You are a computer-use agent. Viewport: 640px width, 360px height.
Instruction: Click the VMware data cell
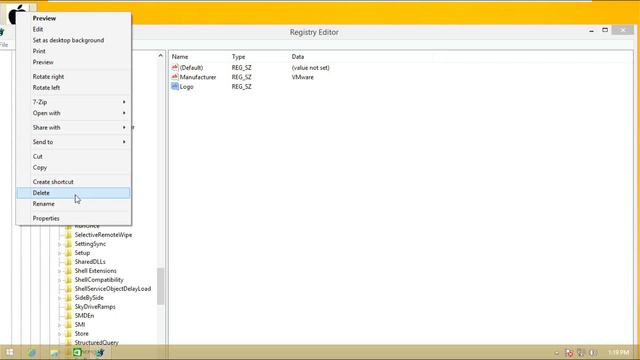[303, 77]
